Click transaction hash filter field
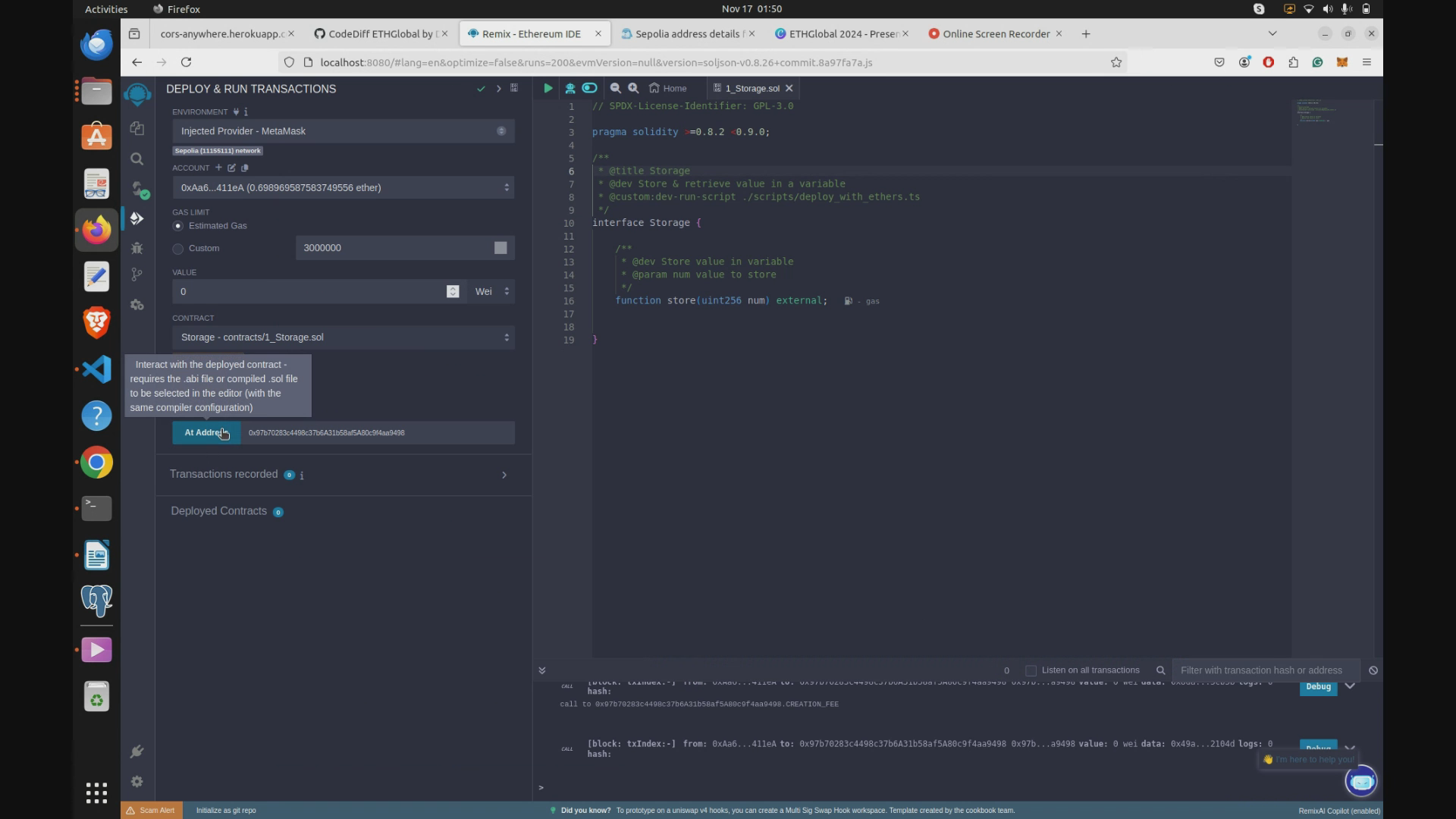The height and width of the screenshot is (819, 1456). [x=1266, y=670]
